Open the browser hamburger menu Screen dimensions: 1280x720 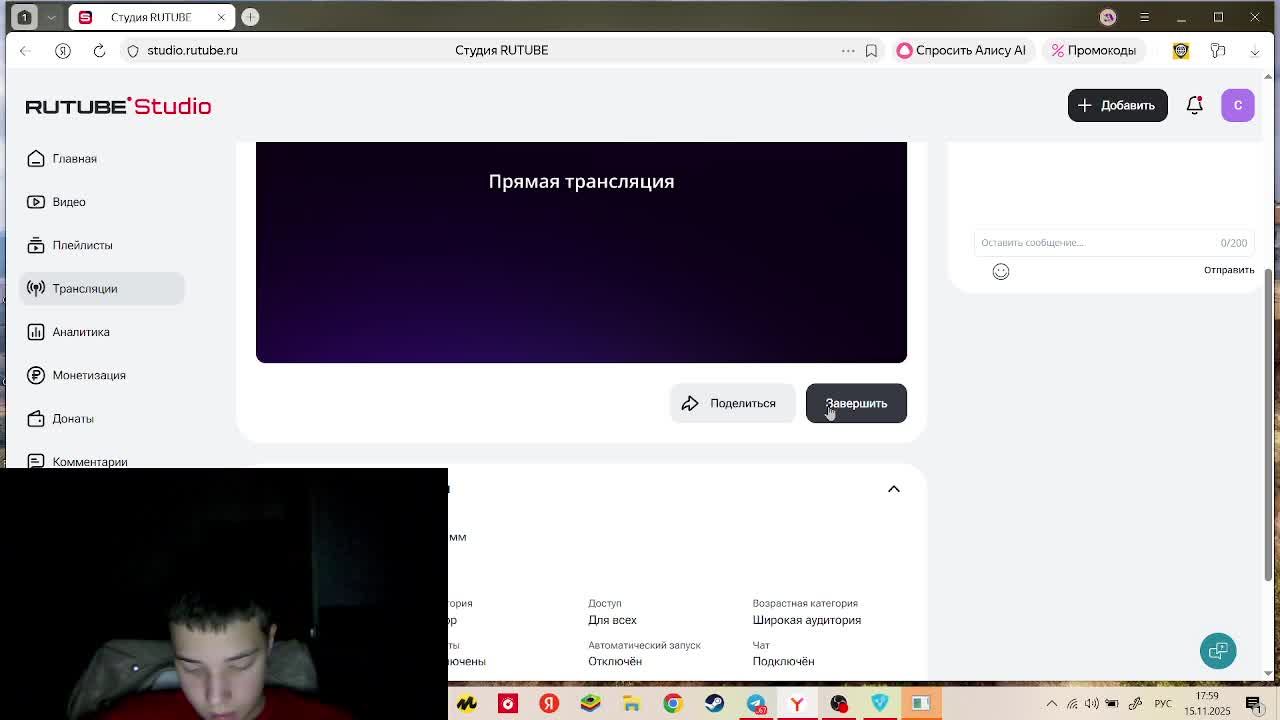pyautogui.click(x=1144, y=17)
